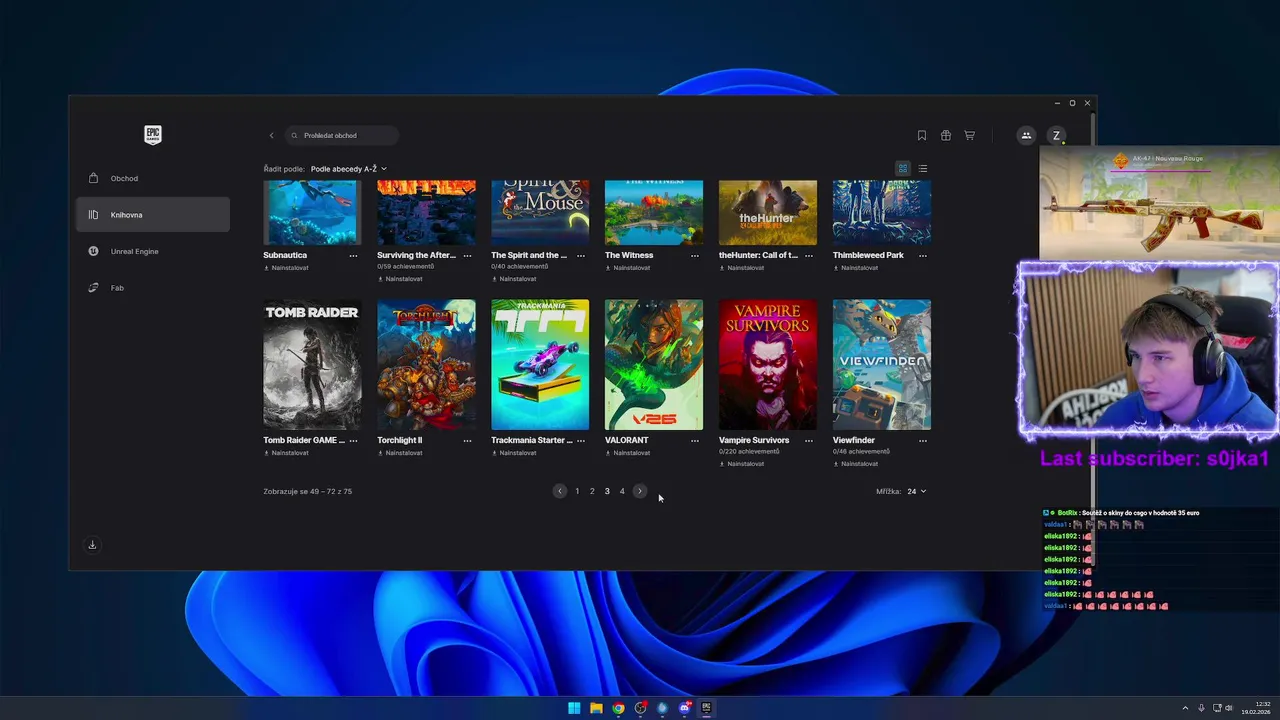Click the Epic Games logo
The height and width of the screenshot is (720, 1280).
(153, 135)
